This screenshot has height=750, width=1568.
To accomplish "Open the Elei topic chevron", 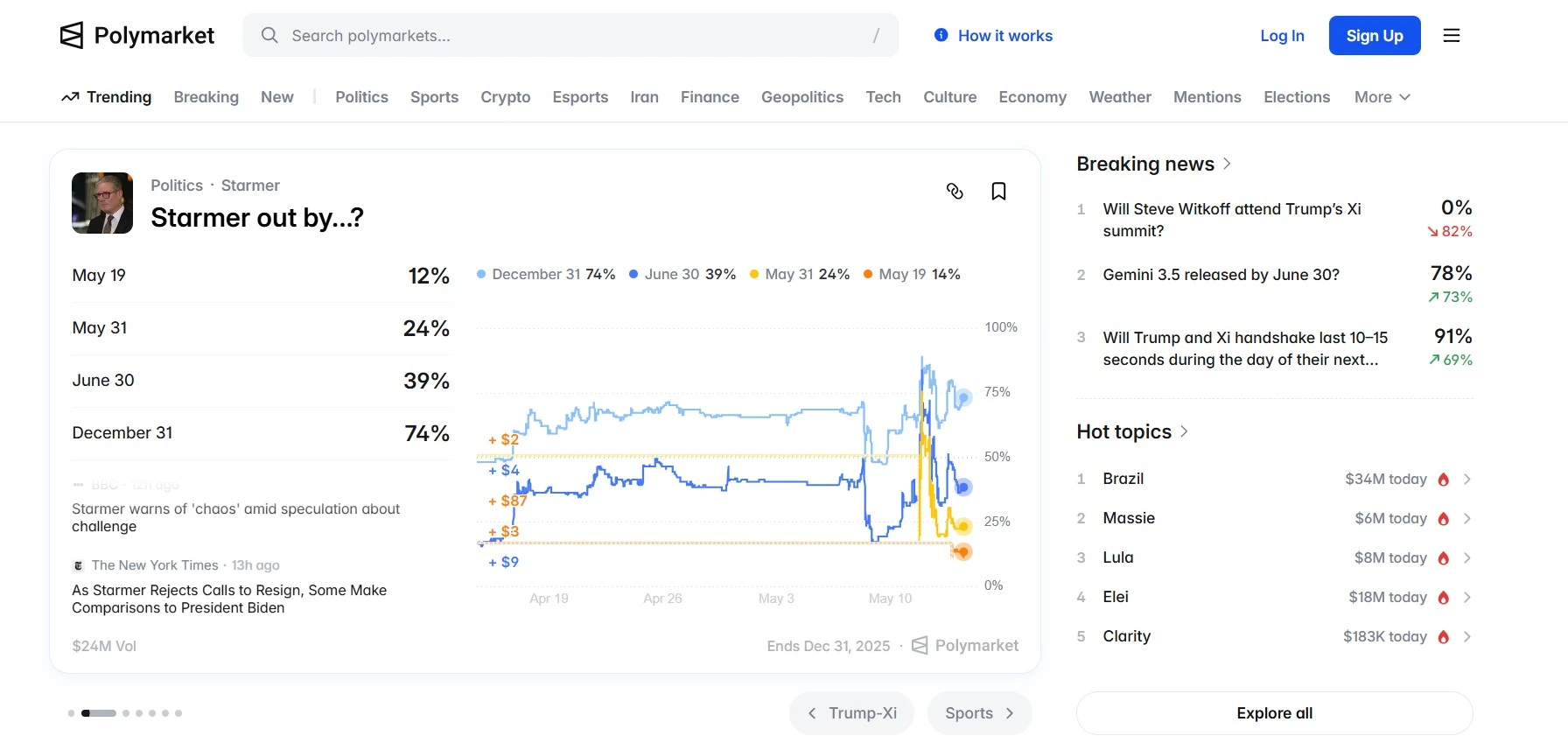I will [1467, 597].
